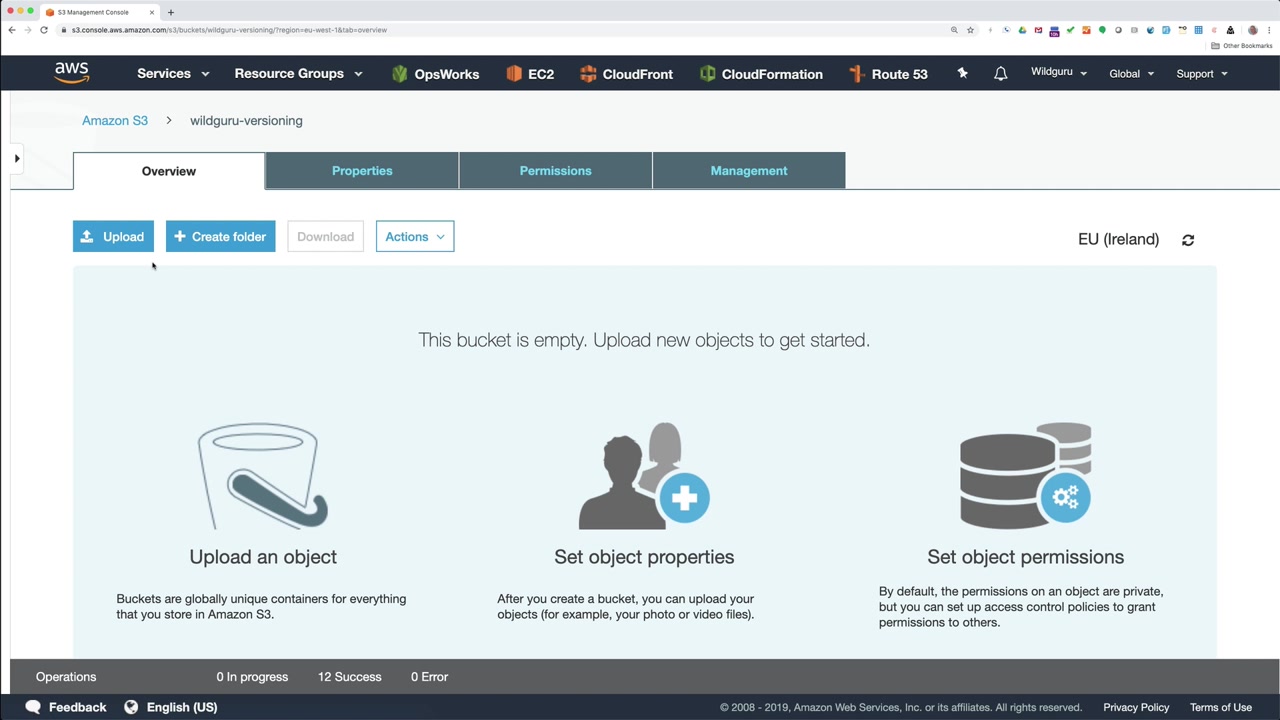Launch the CloudFormation service shortcut
1280x720 pixels.
761,74
